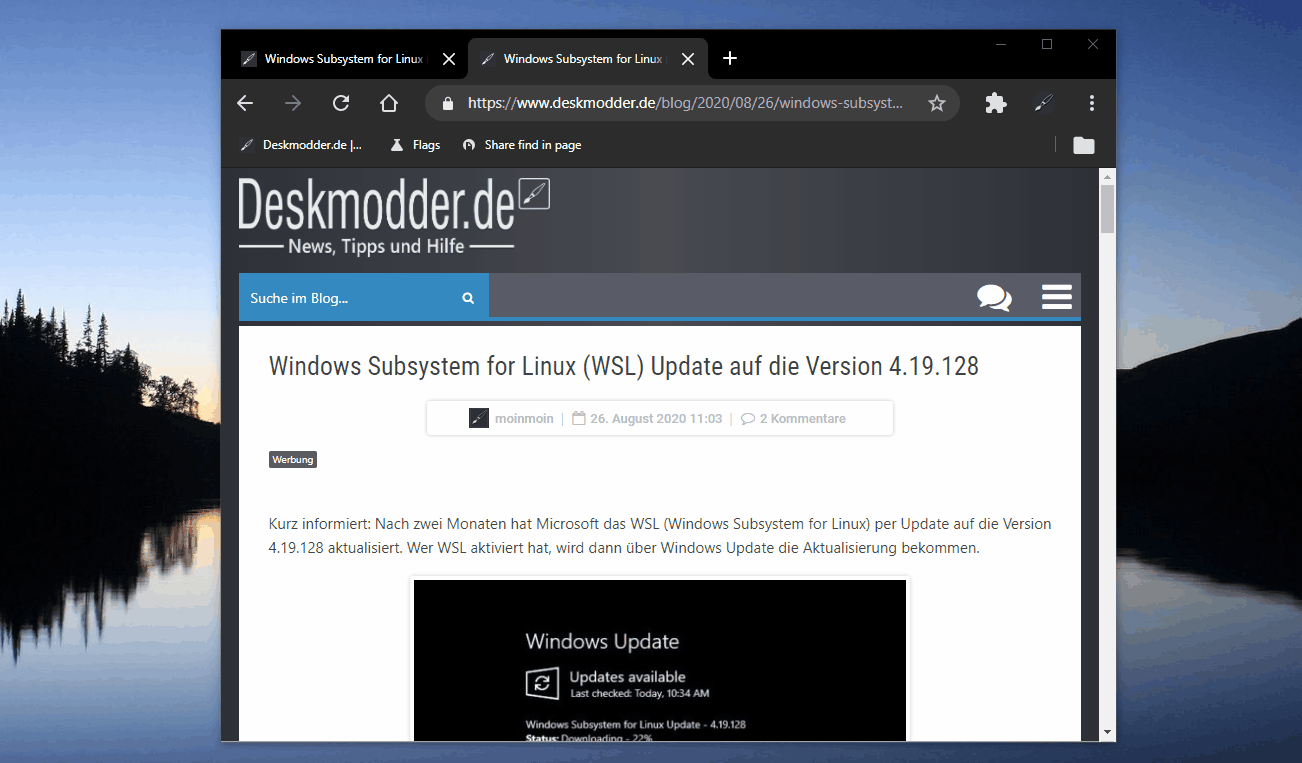
Task: Click the calendar icon beside the date
Action: [x=578, y=419]
